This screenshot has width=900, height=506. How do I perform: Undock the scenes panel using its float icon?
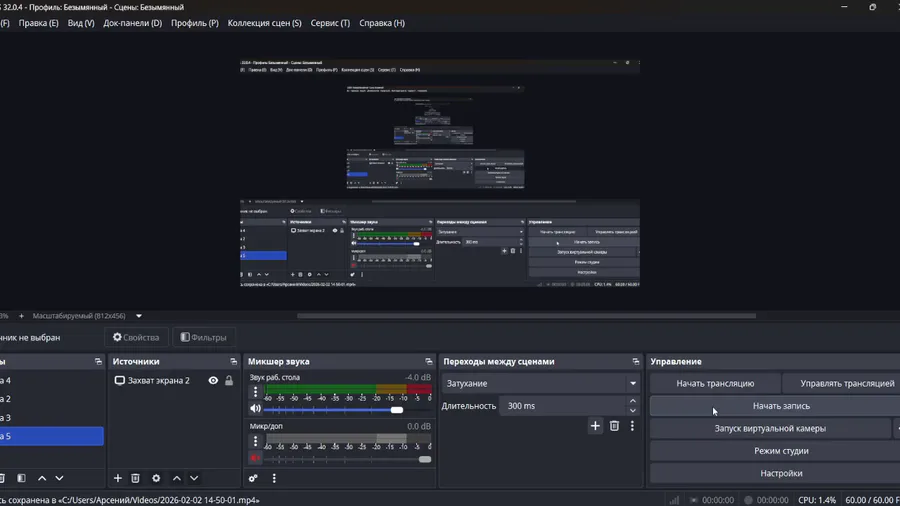tap(98, 361)
